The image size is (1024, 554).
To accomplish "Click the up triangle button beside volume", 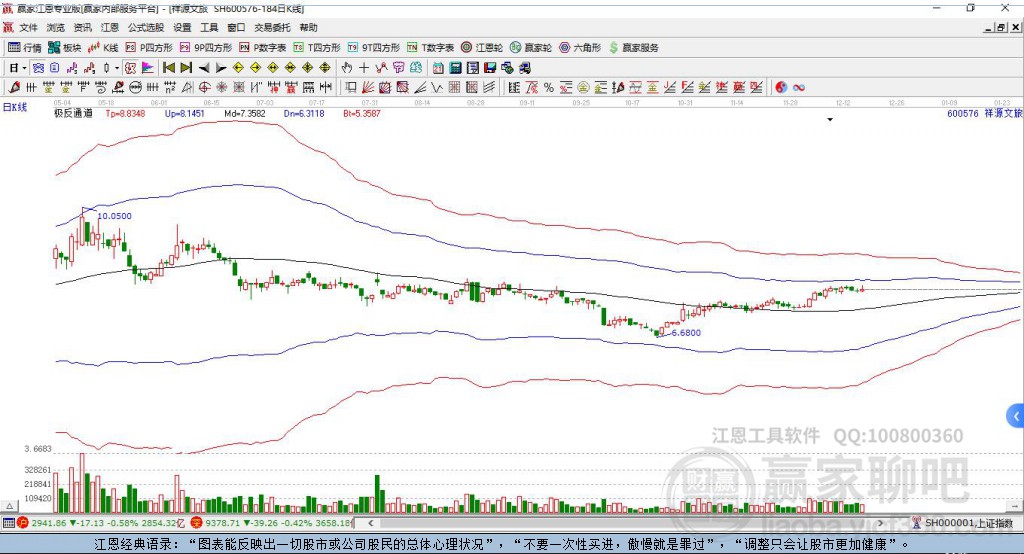I will coord(10,506).
